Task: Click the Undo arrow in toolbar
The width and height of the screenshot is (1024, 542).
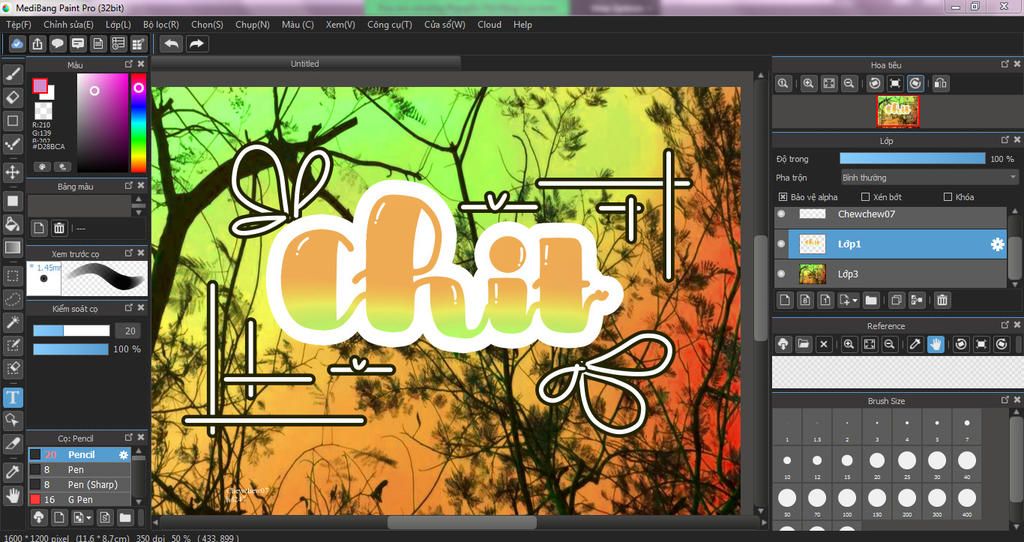Action: click(x=172, y=44)
